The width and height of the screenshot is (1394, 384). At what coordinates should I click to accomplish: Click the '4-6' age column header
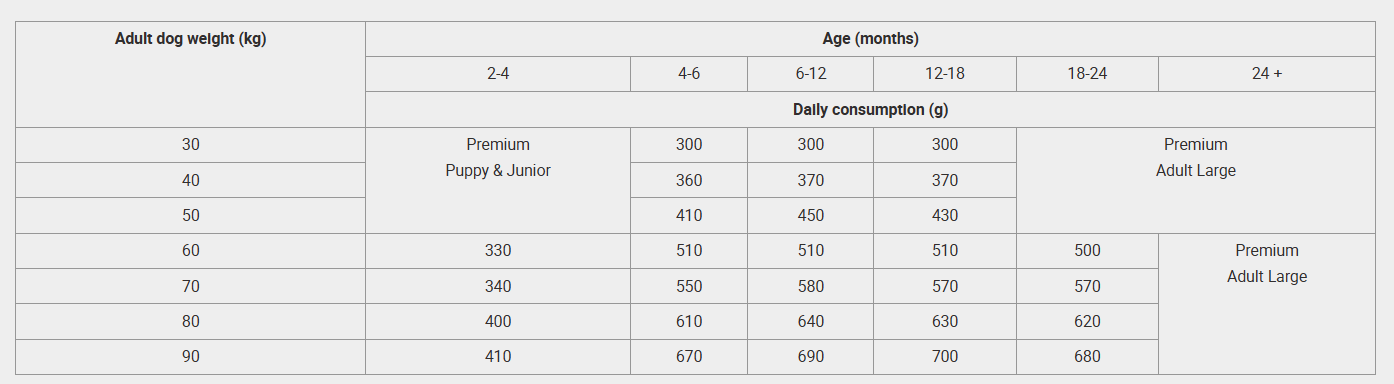[x=689, y=74]
